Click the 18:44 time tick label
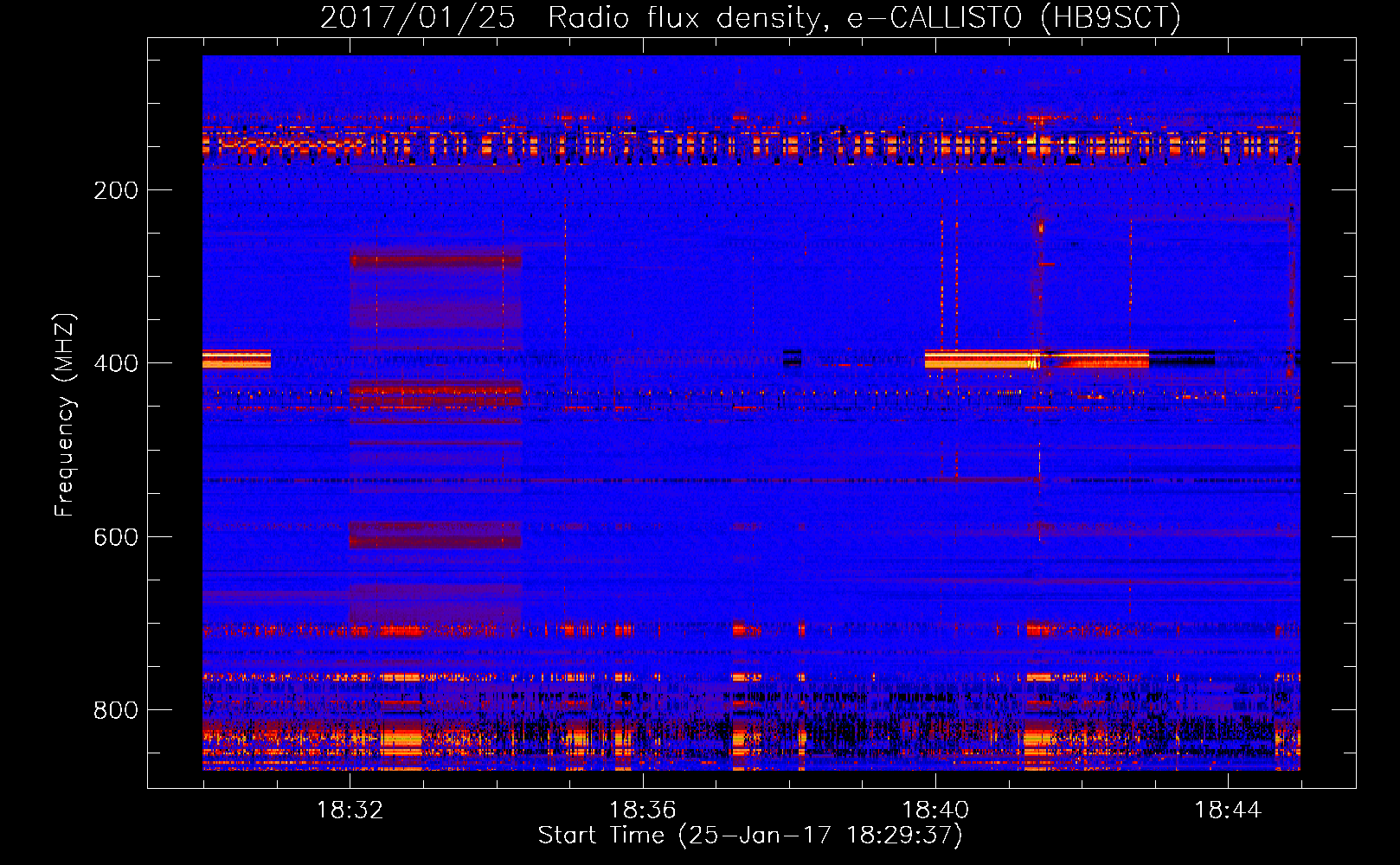 click(x=1228, y=811)
